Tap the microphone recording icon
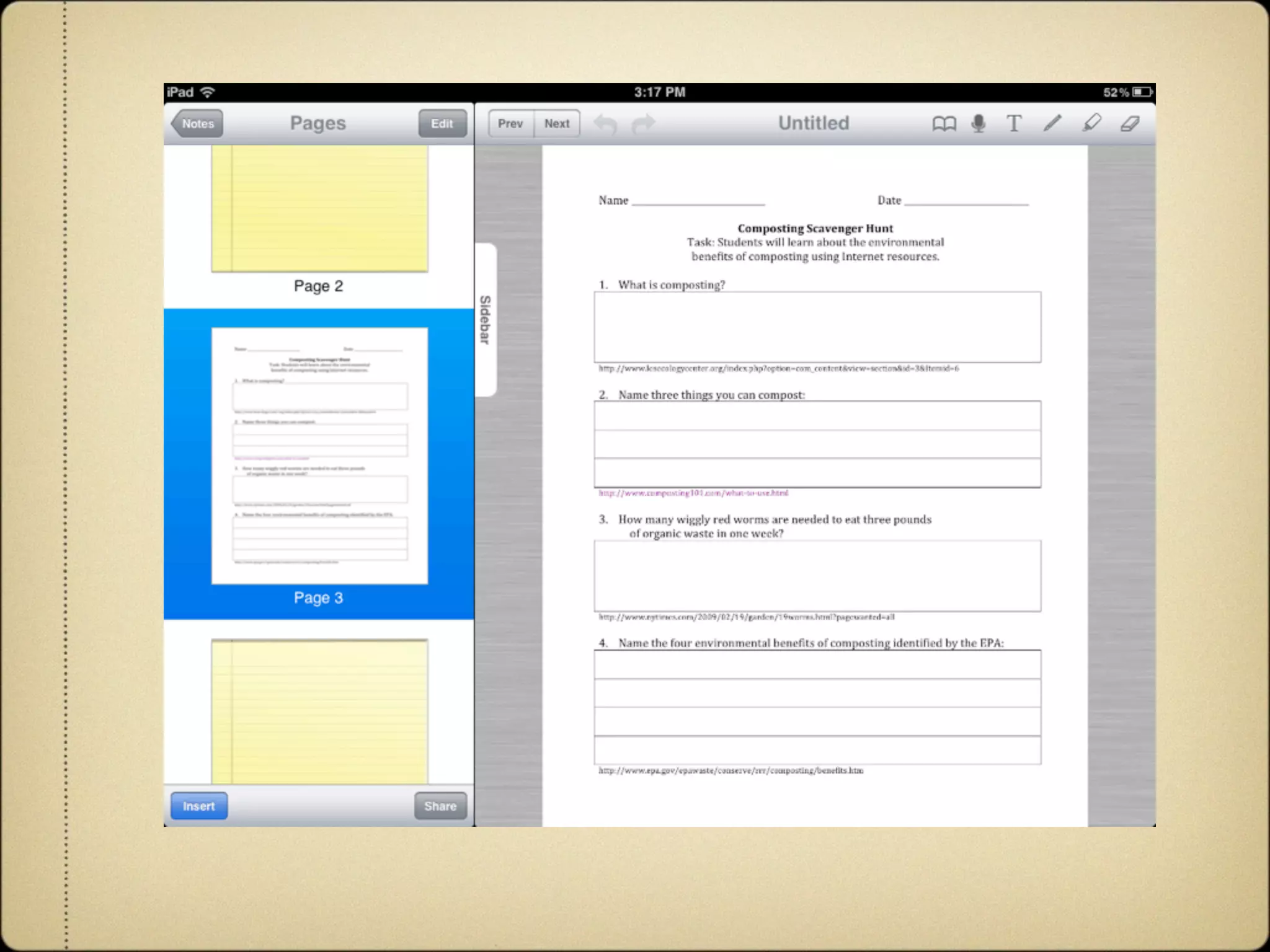Screen dimensions: 1270x952 tap(979, 124)
